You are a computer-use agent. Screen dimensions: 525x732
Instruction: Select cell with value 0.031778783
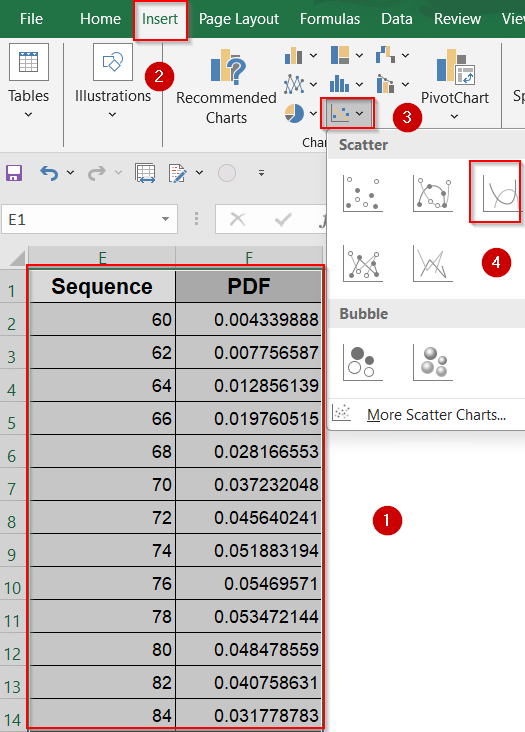(249, 715)
